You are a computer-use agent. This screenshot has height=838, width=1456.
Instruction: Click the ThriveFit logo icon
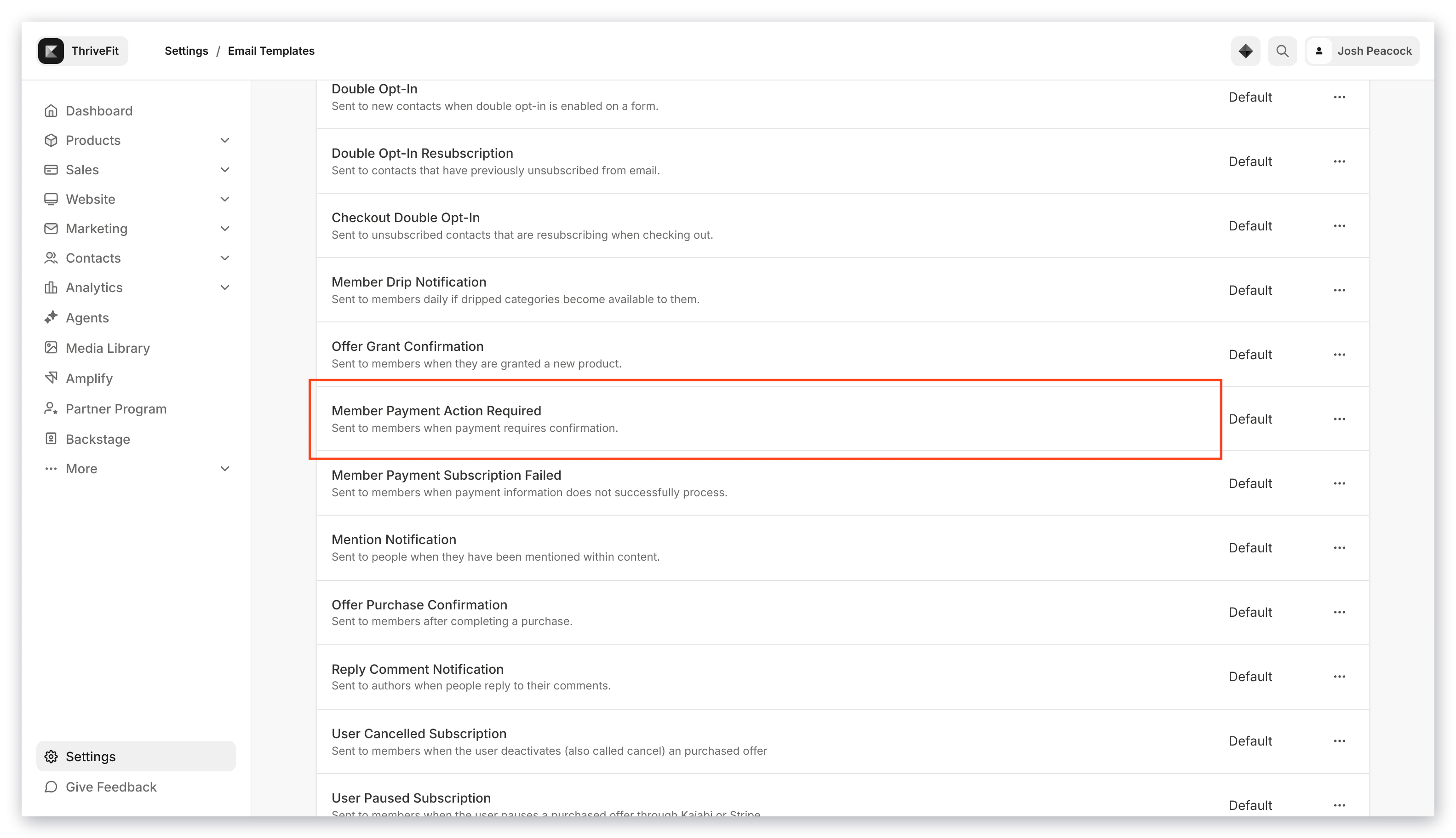pyautogui.click(x=51, y=51)
